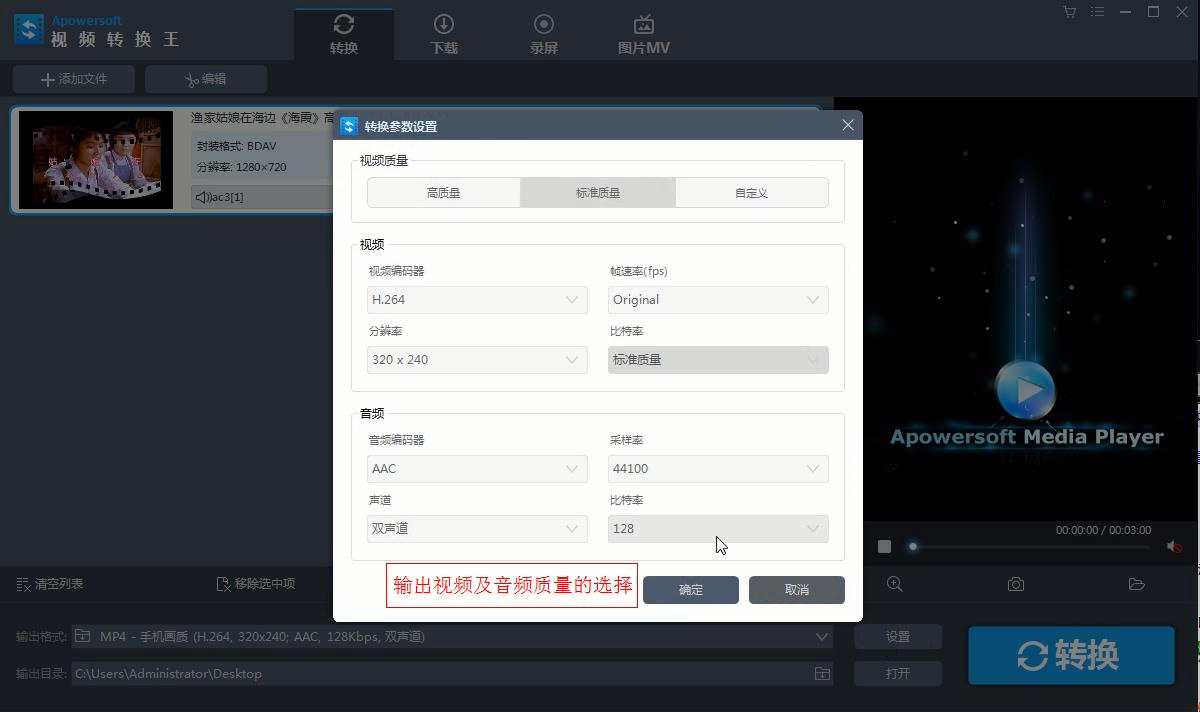
Task: Browse output folder icon in path field
Action: 822,674
